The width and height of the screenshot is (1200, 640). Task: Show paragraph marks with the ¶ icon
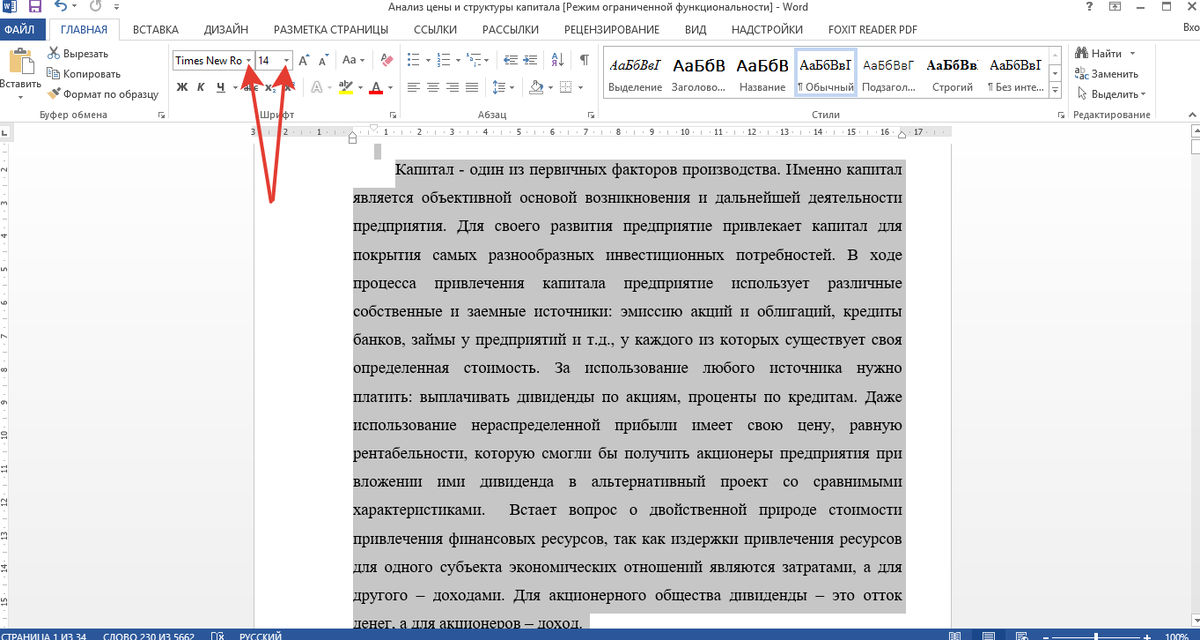(583, 59)
